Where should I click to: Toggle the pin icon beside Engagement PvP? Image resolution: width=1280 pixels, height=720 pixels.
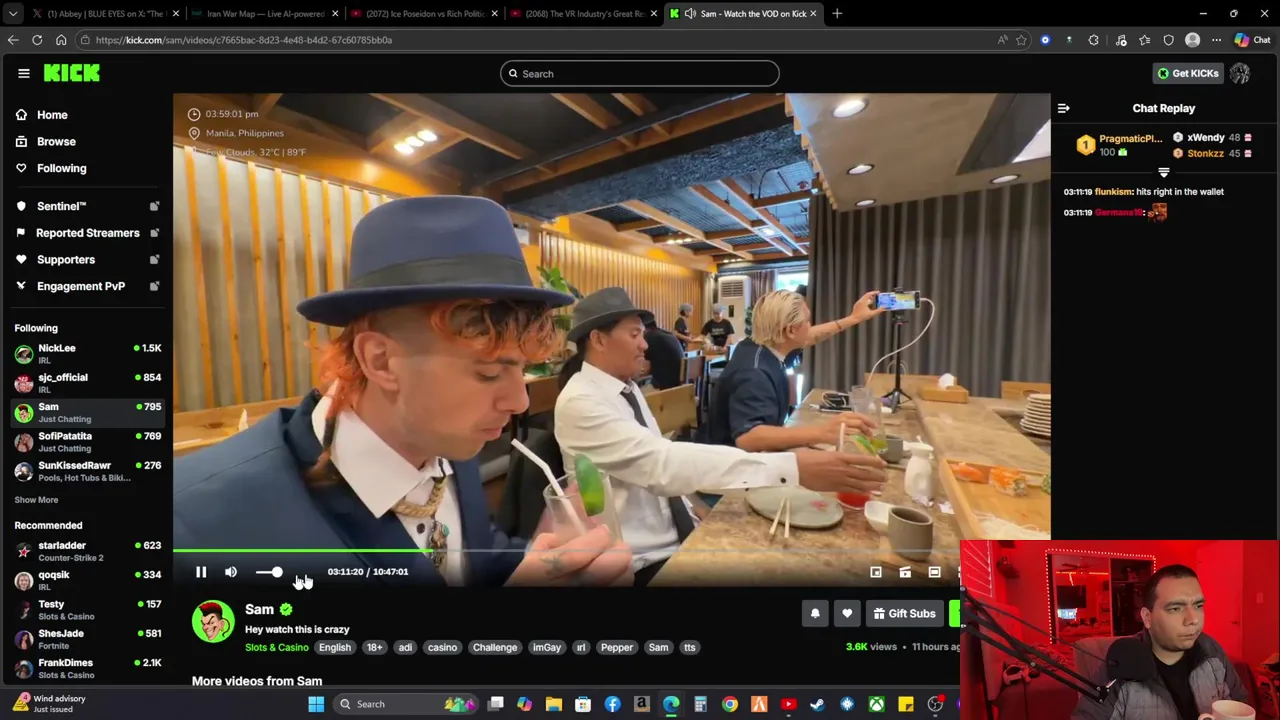coord(154,286)
